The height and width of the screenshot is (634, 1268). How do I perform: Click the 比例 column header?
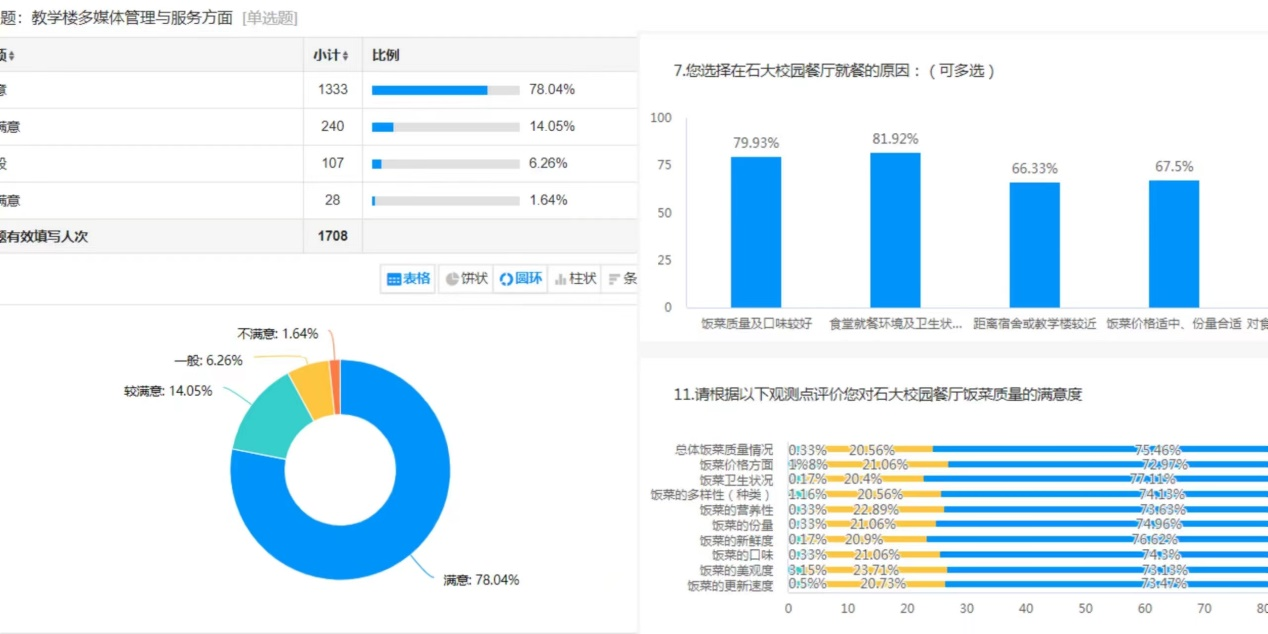point(386,56)
